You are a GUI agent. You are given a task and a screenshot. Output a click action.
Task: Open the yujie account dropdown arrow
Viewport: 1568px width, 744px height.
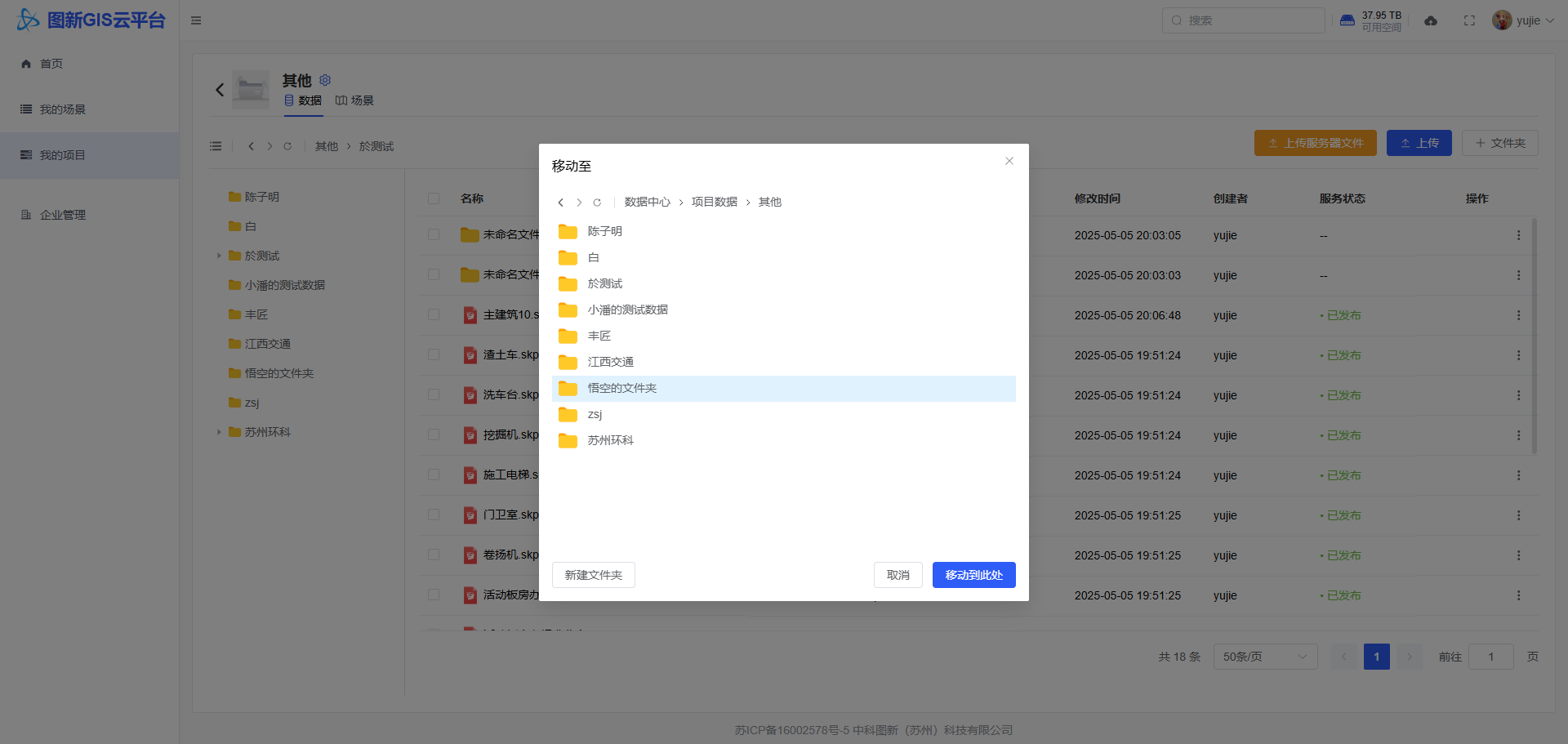pyautogui.click(x=1550, y=20)
